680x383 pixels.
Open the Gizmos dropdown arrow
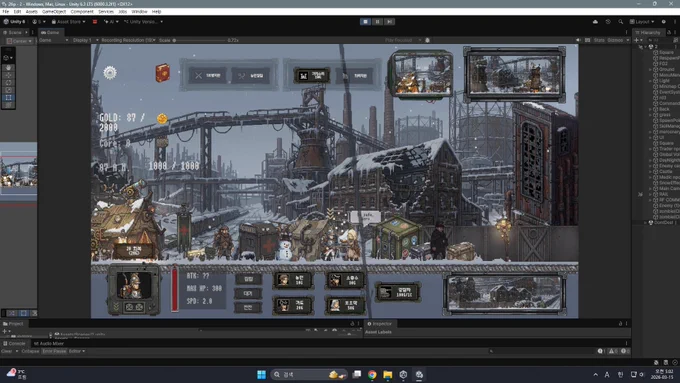628,40
